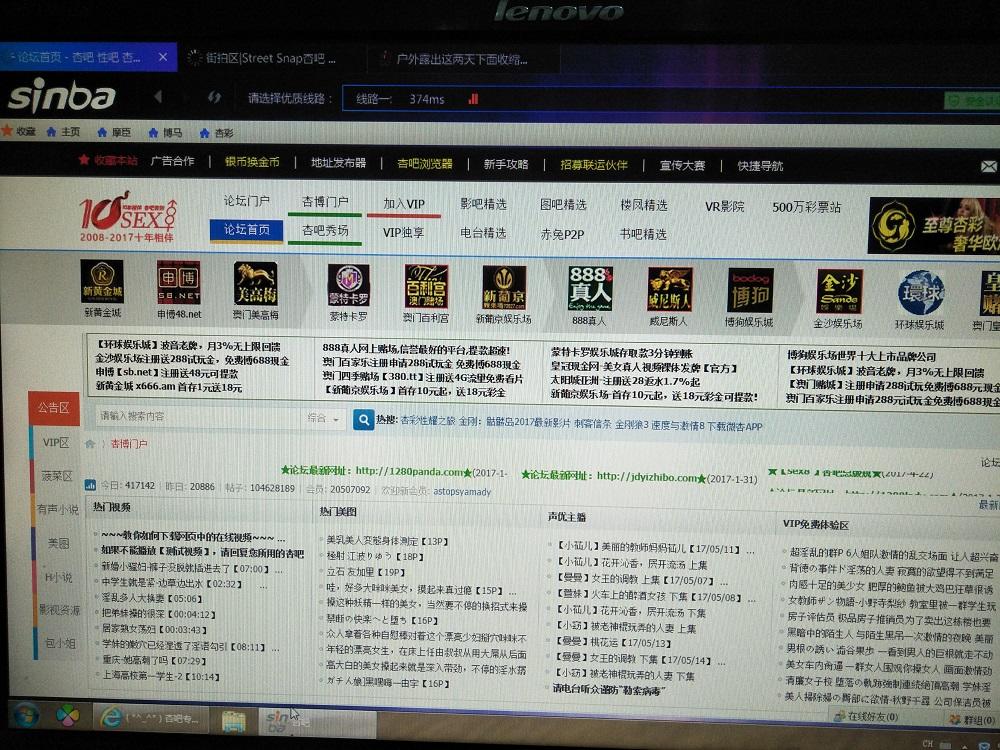
Task: Click into the search keyword input field
Action: pyautogui.click(x=198, y=416)
